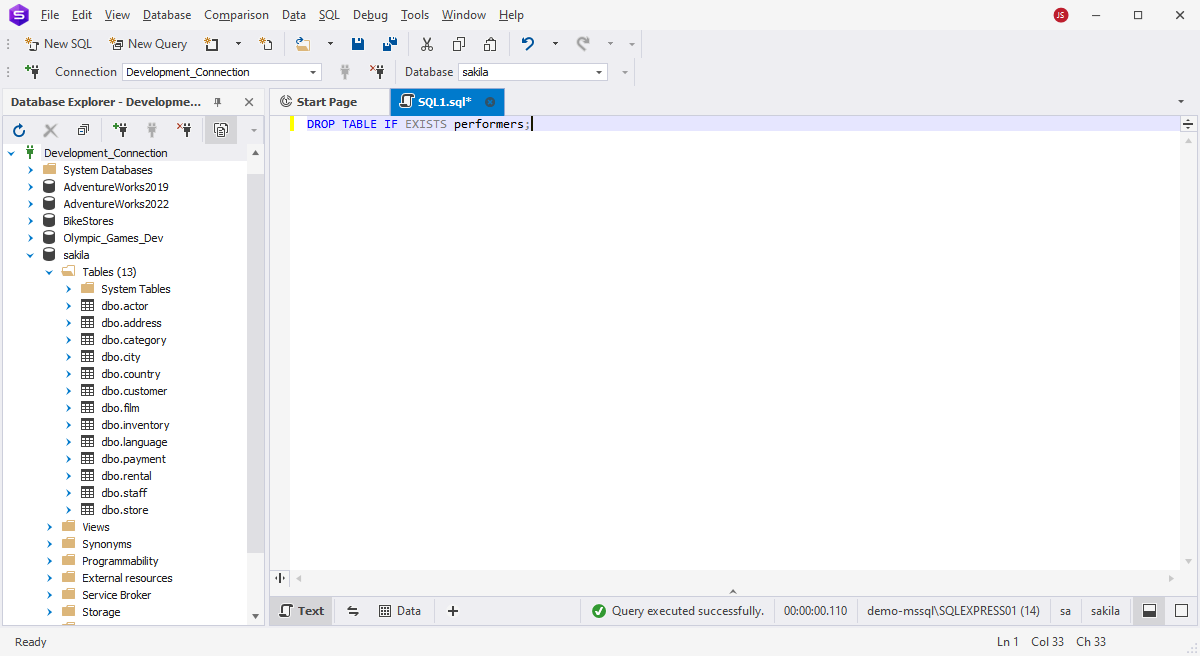Collapse the Tables (13) folder
The image size is (1200, 656).
click(x=49, y=272)
